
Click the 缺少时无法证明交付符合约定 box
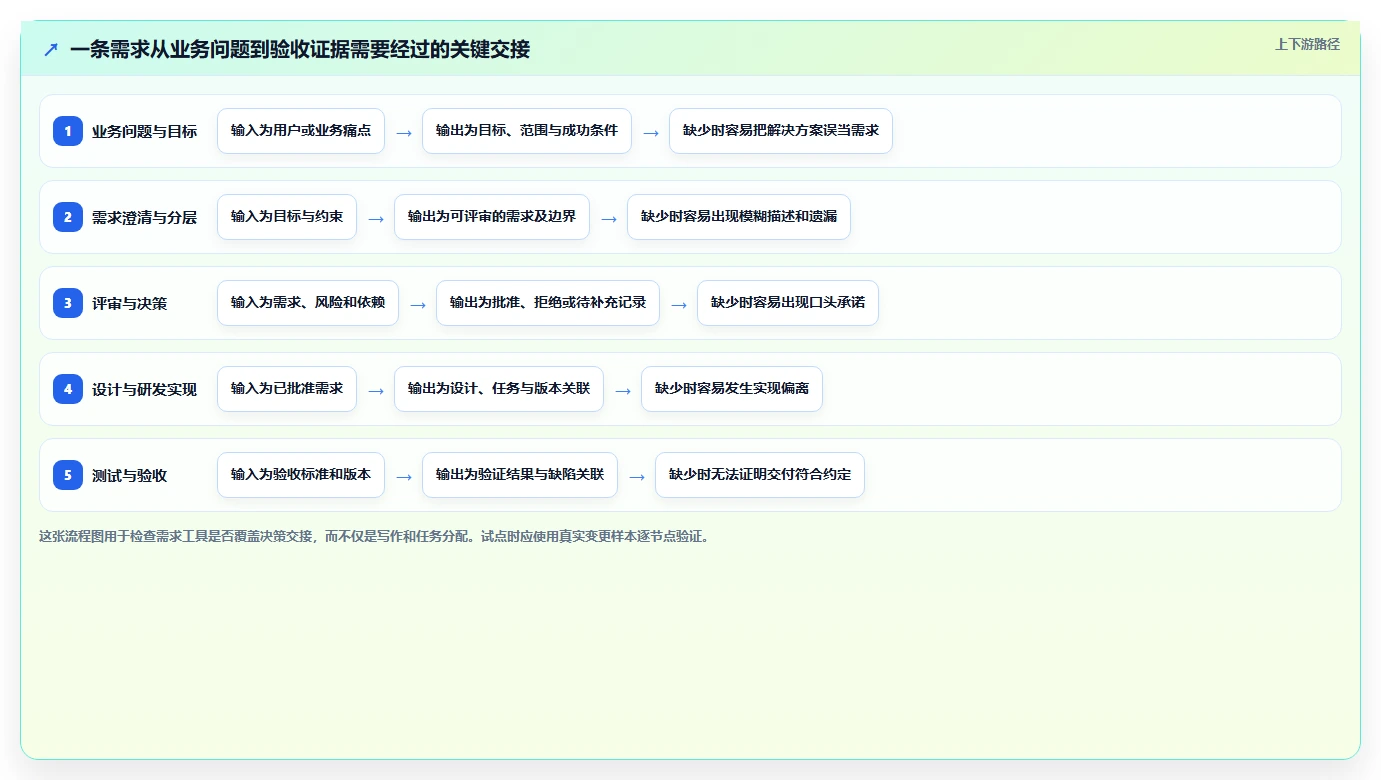[760, 475]
